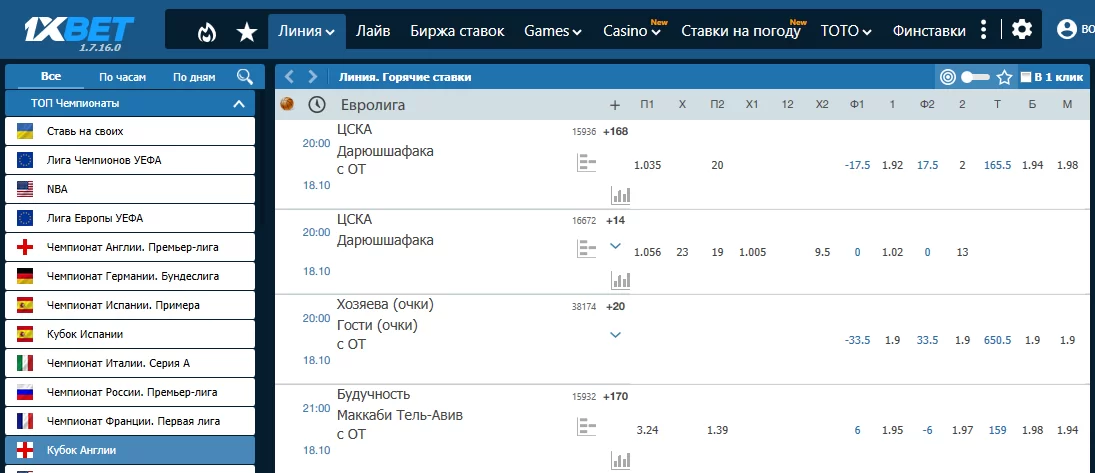Viewport: 1095px width, 473px height.
Task: Open statistics chart for first ЦСКА match
Action: point(620,195)
